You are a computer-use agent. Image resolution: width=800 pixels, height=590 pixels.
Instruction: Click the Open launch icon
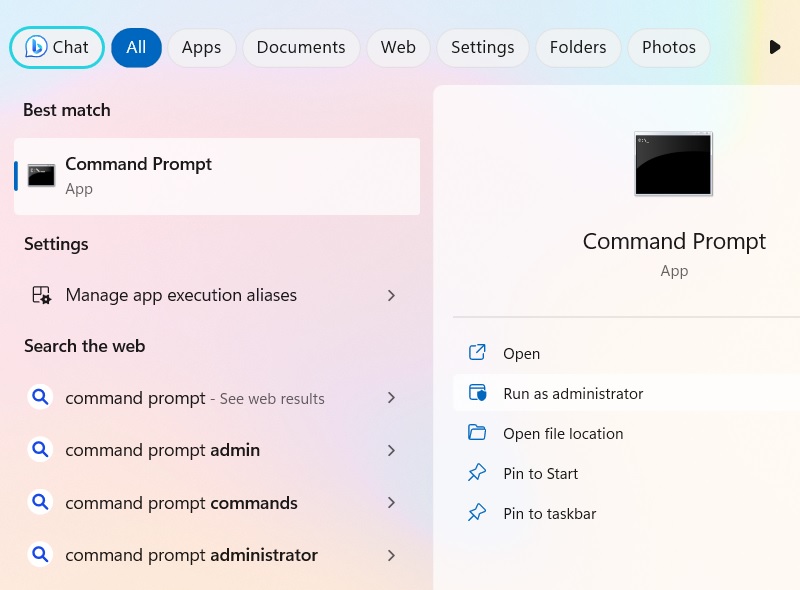(x=478, y=353)
